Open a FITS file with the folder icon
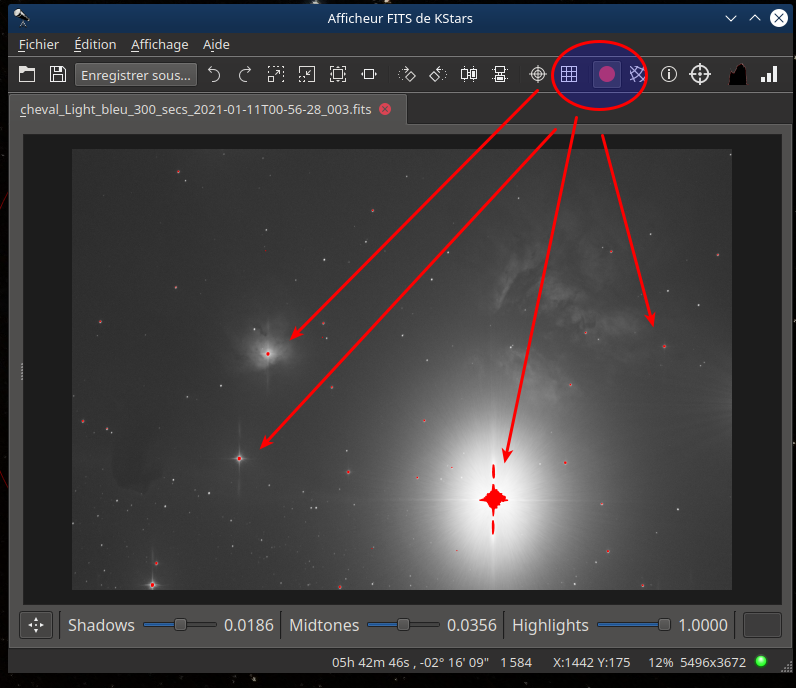 point(27,75)
